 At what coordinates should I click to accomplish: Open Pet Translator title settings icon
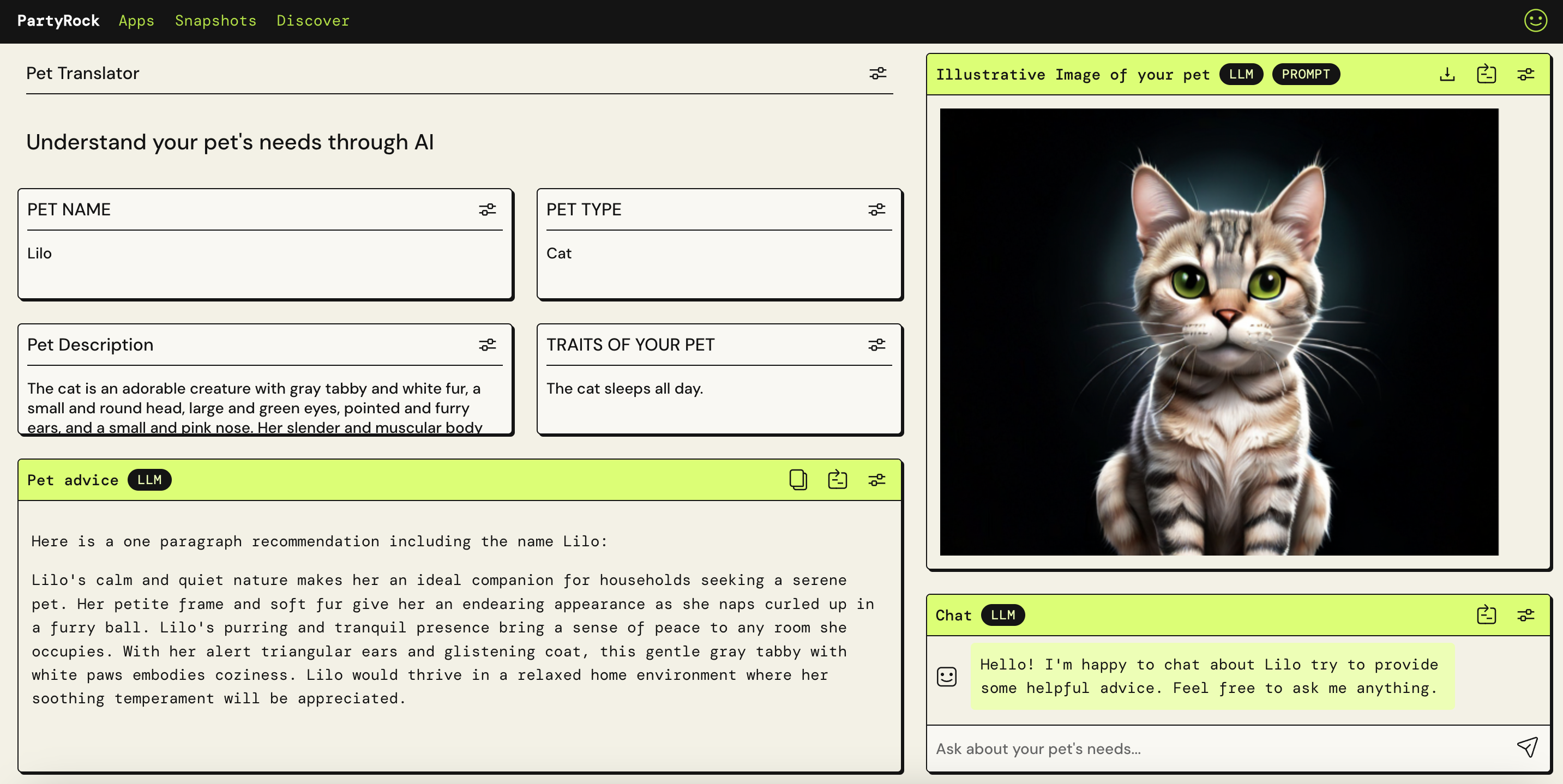tap(877, 74)
